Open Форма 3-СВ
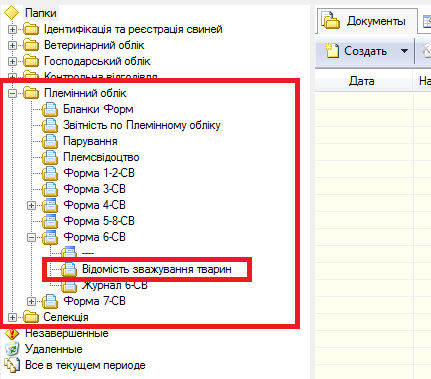Screen dimensions: 431x379 click(x=94, y=189)
